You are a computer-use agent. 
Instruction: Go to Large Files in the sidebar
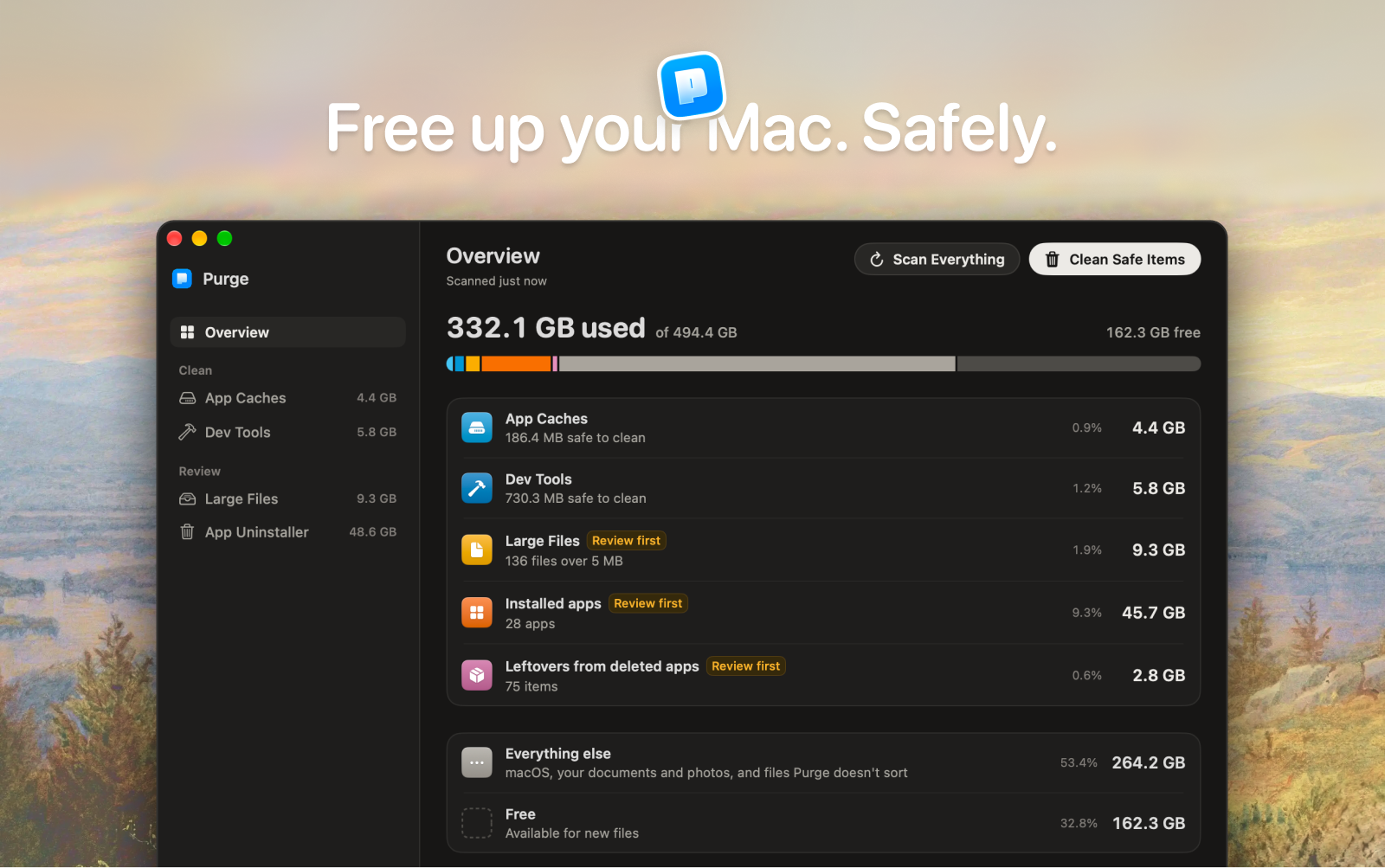(x=287, y=499)
